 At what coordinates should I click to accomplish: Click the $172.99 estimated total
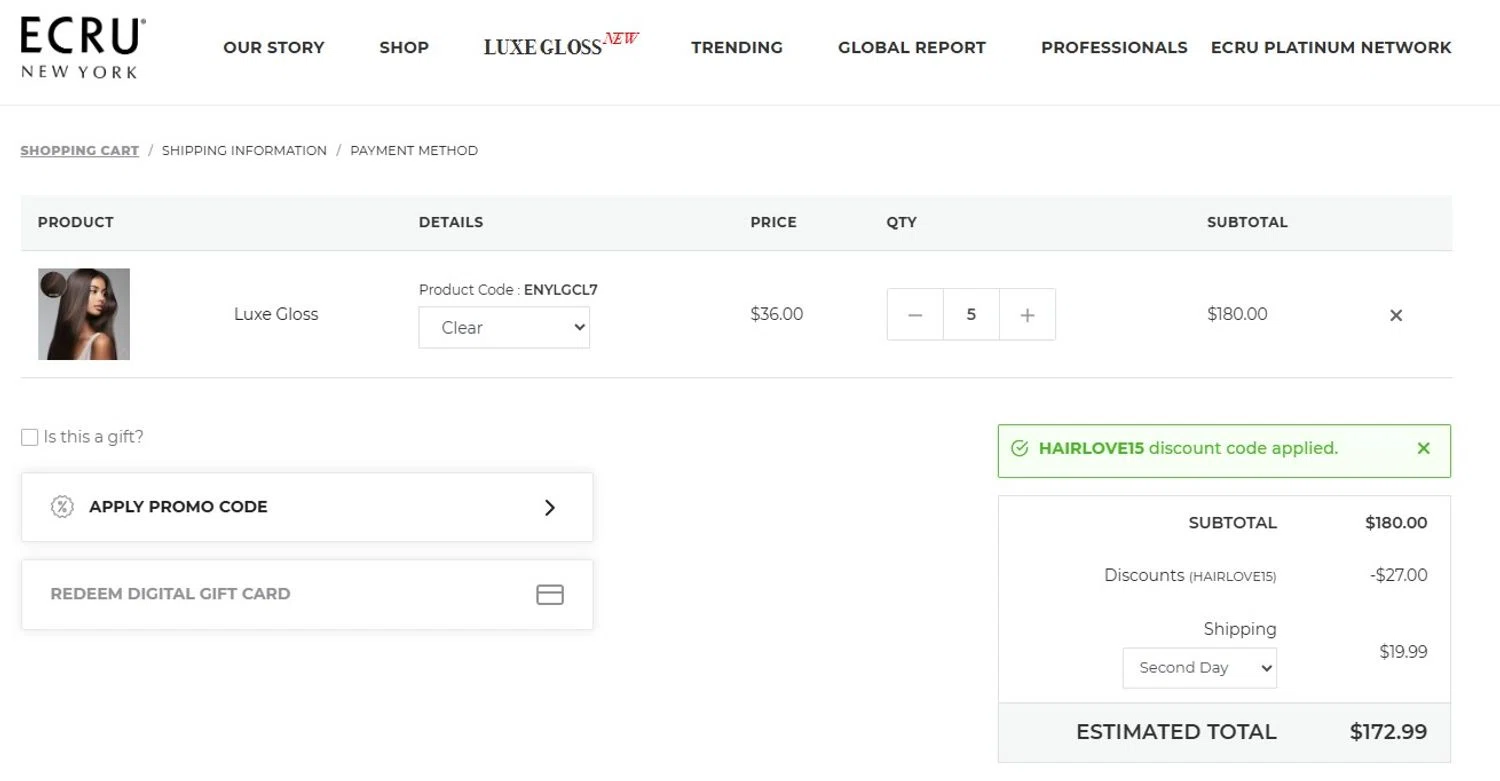point(1388,732)
